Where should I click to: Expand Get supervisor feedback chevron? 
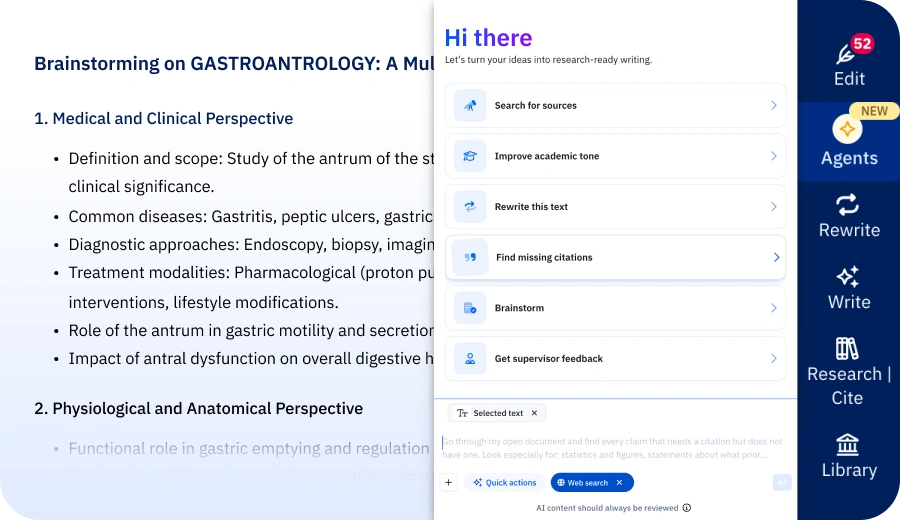(774, 359)
